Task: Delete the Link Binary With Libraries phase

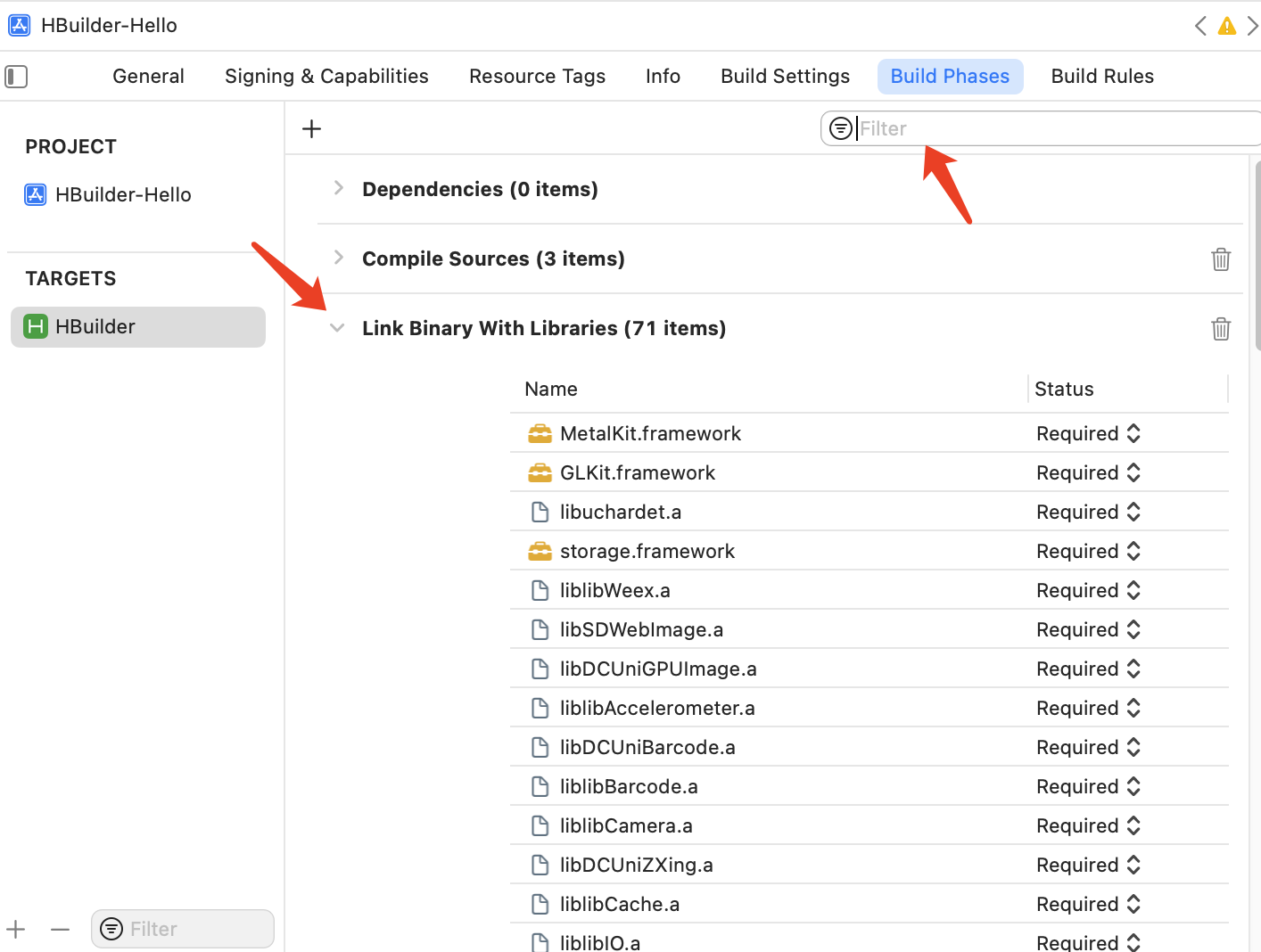Action: (x=1221, y=329)
